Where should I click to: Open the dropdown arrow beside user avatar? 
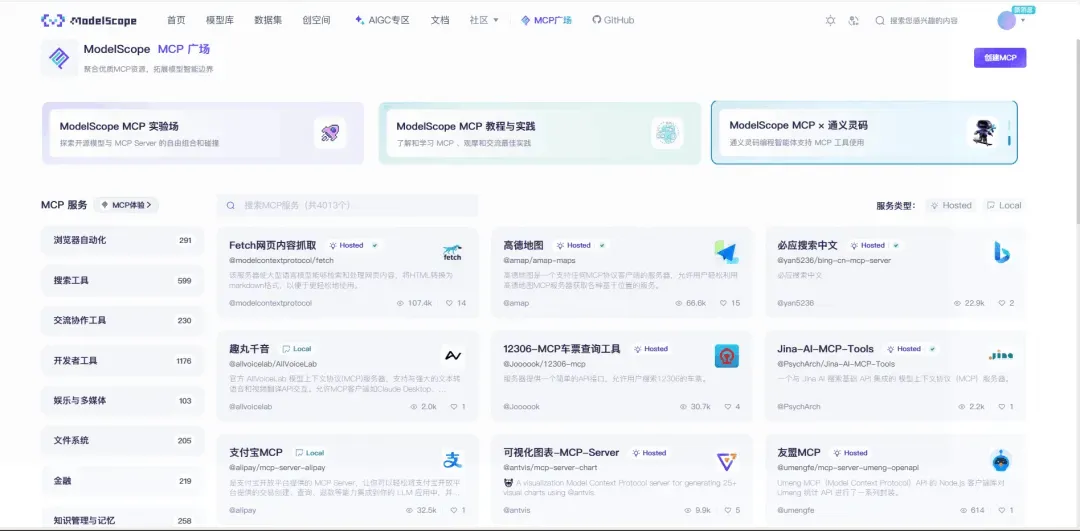coord(1023,21)
